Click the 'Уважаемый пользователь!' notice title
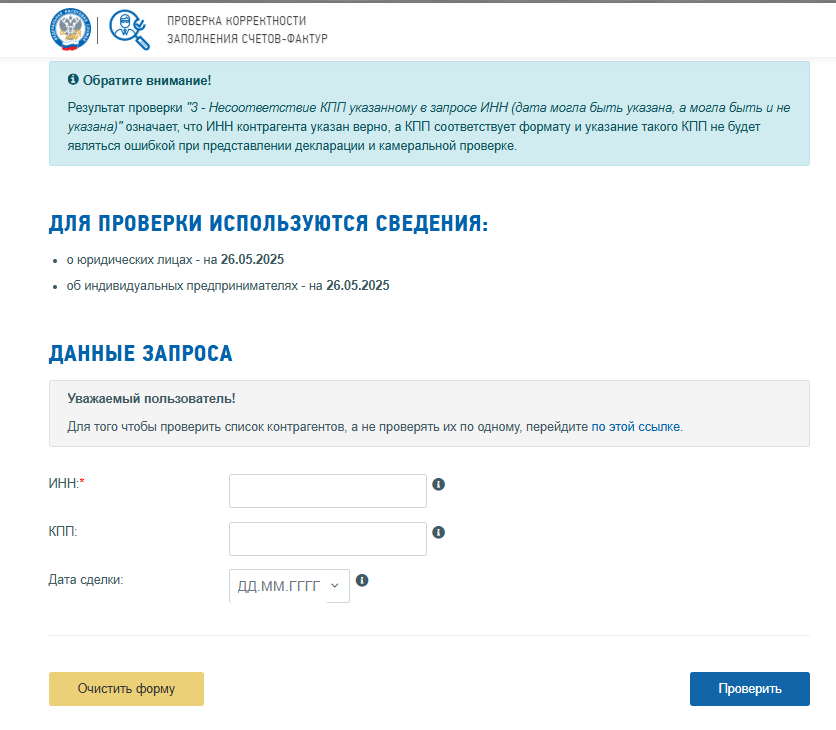The width and height of the screenshot is (836, 730). [x=151, y=398]
